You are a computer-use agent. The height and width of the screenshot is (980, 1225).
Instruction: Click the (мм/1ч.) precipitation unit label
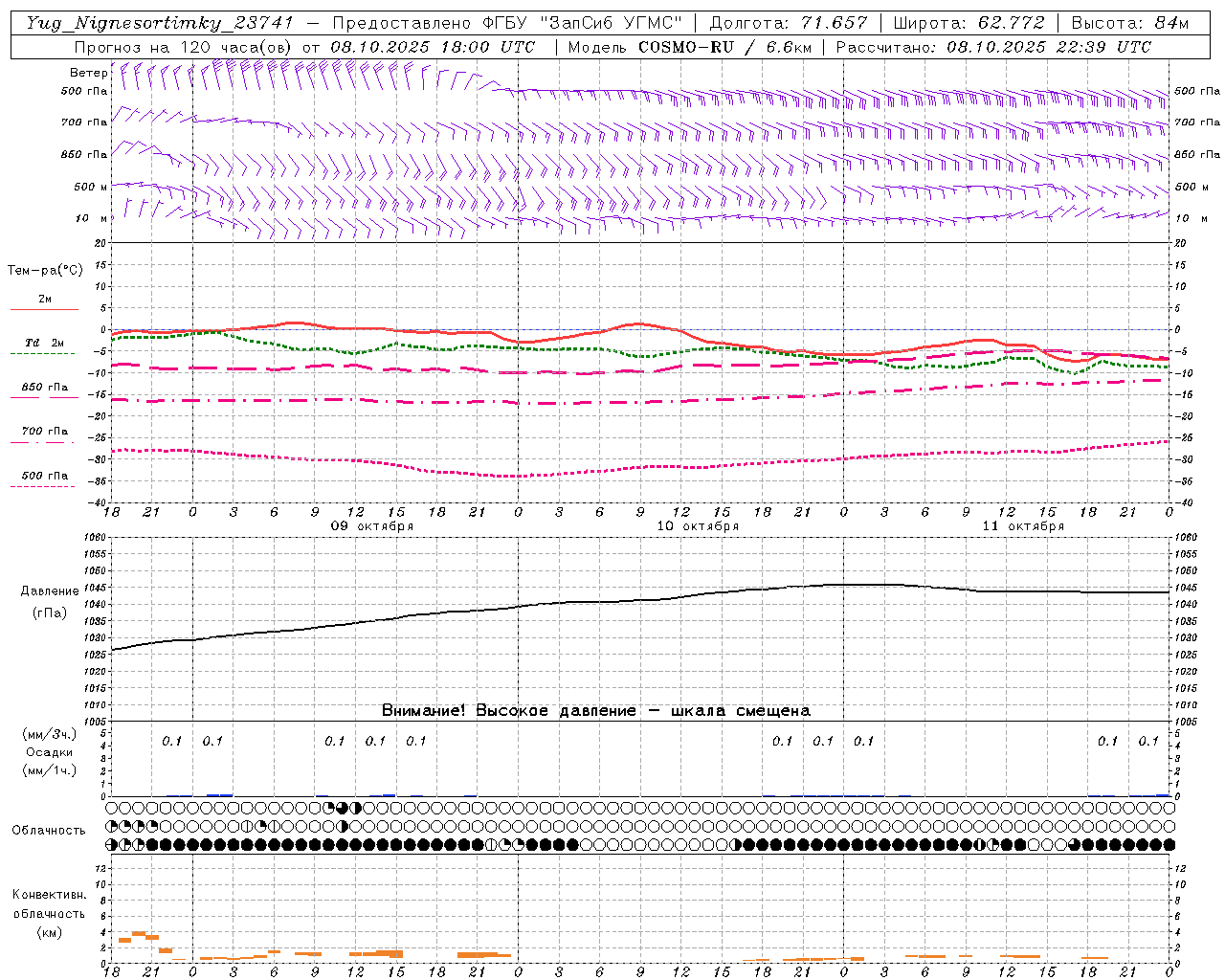pos(50,770)
